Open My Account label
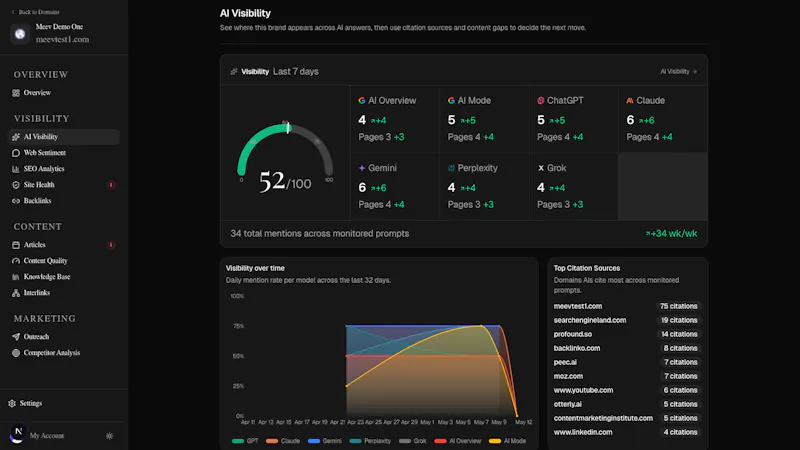The height and width of the screenshot is (450, 800). click(47, 436)
